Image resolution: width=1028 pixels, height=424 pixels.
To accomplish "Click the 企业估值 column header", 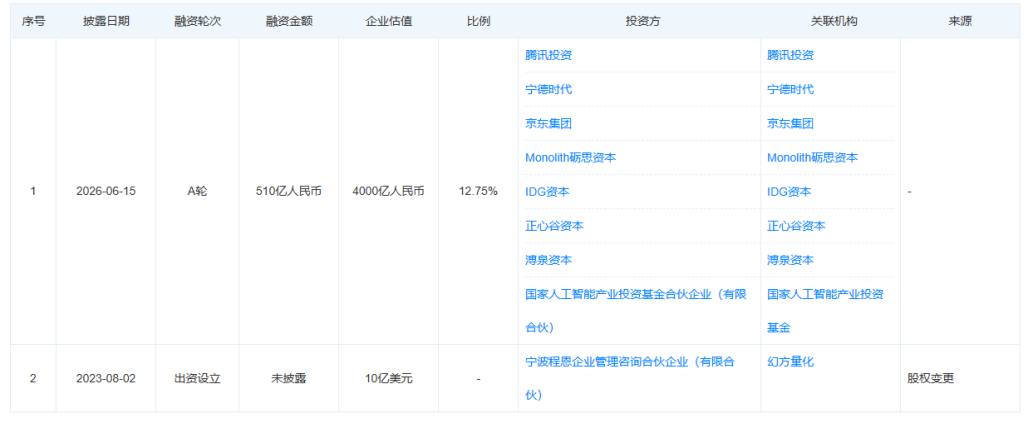I will [x=389, y=21].
